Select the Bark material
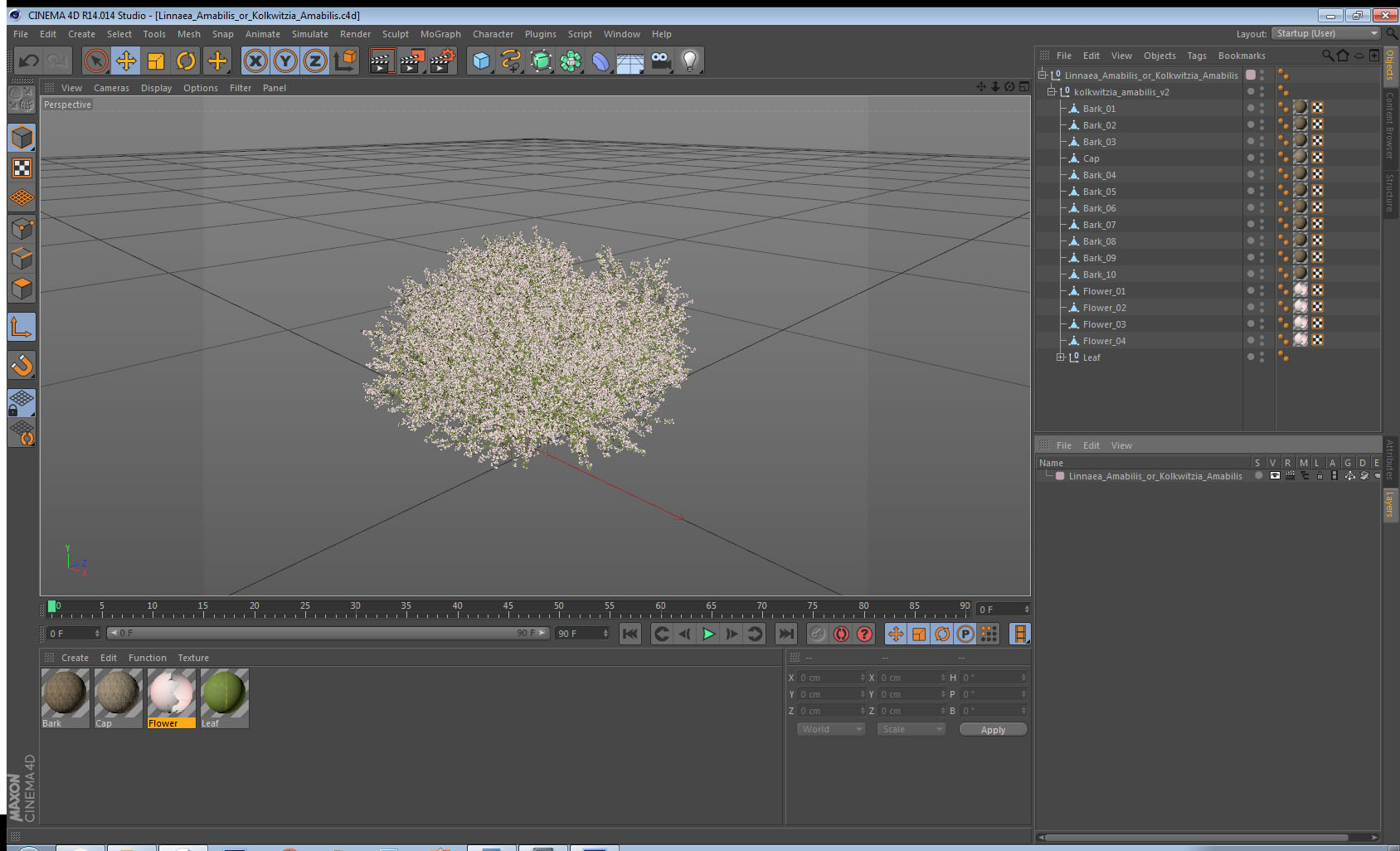Viewport: 1400px width, 851px height. [65, 698]
